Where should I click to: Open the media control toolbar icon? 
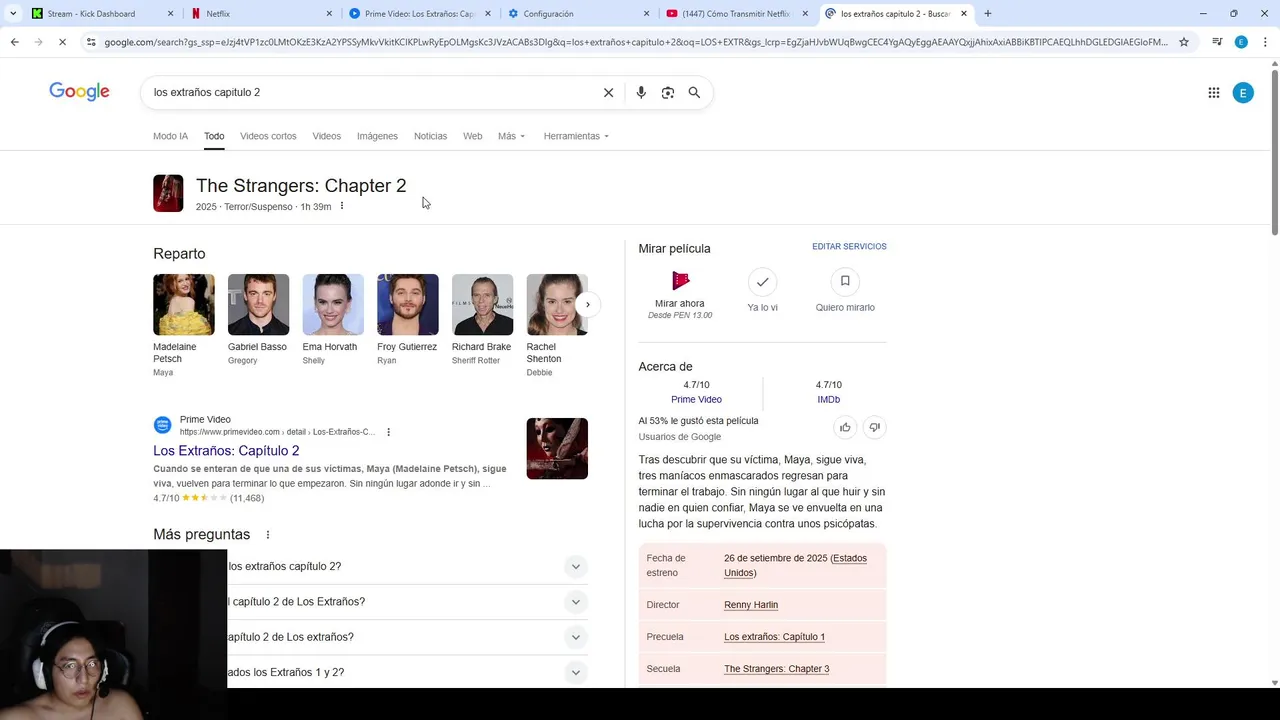tap(1217, 42)
